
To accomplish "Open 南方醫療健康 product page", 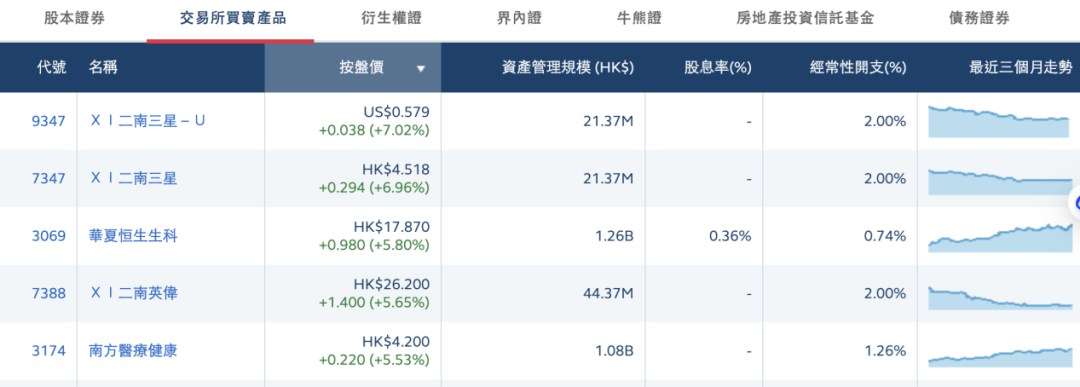I will tap(134, 351).
